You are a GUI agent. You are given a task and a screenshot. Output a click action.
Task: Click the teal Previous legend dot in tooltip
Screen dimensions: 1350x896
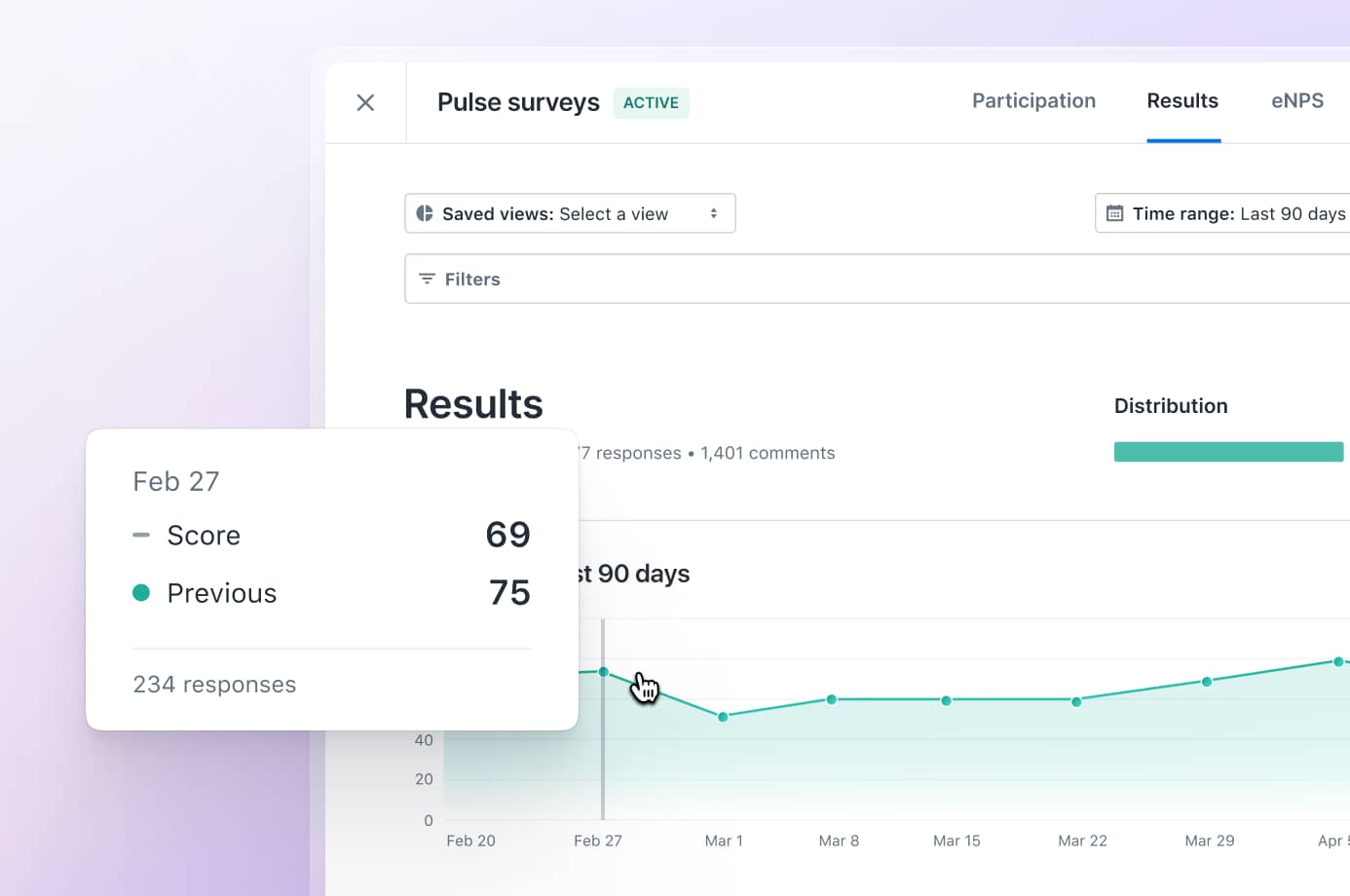pos(140,592)
